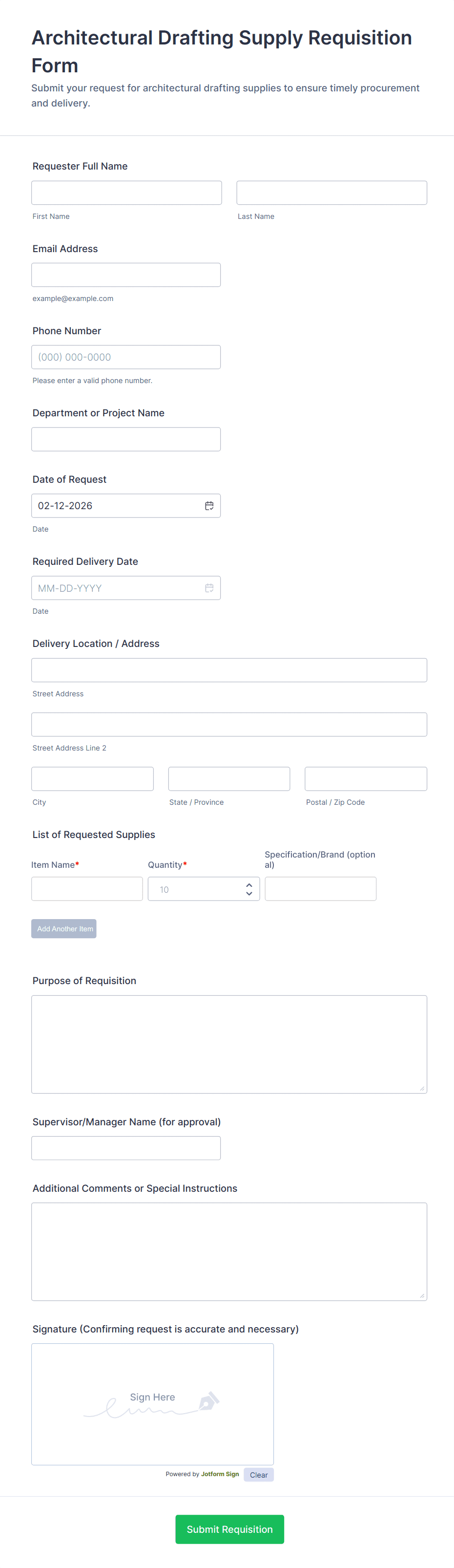The image size is (454, 1568).
Task: Increase the Quantity stepper value
Action: coord(249,885)
